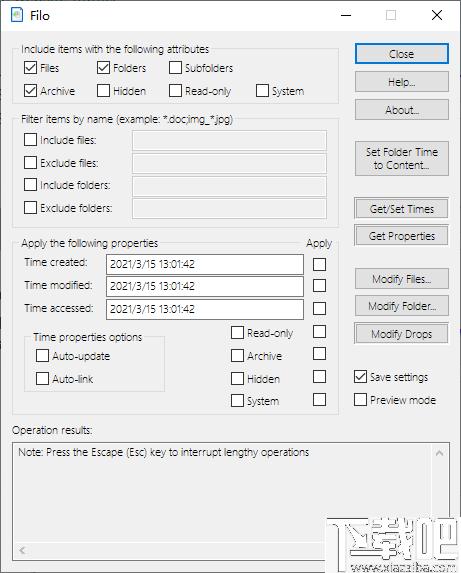Turn on Preview mode
Image resolution: width=461 pixels, height=573 pixels.
(361, 399)
